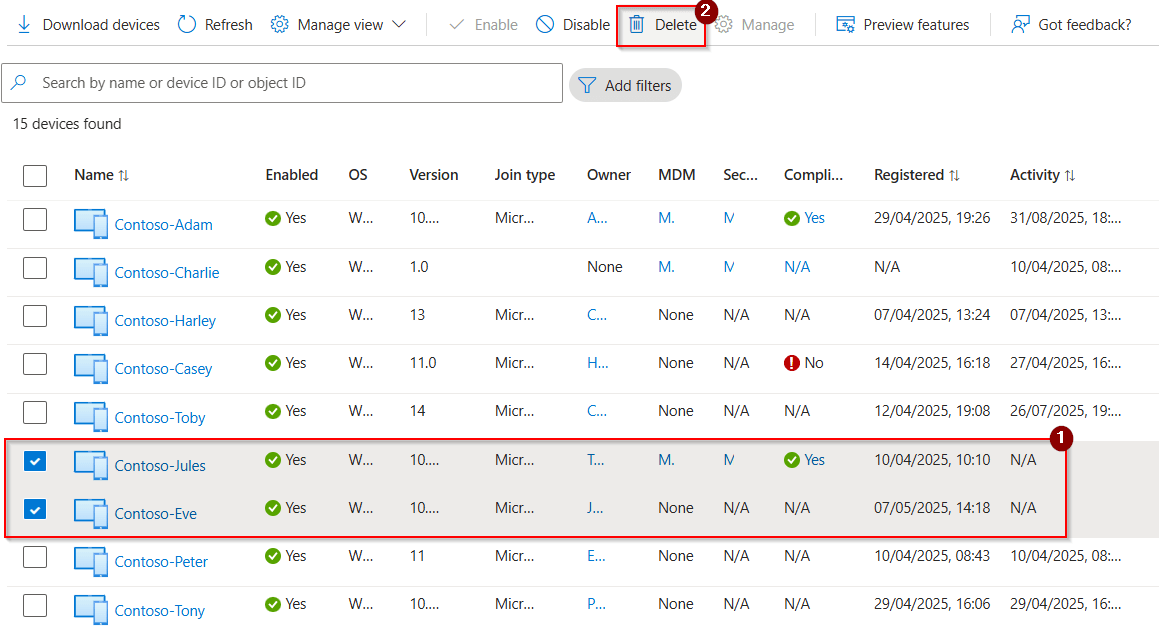Expand the Manage view dropdown chevron

(399, 24)
